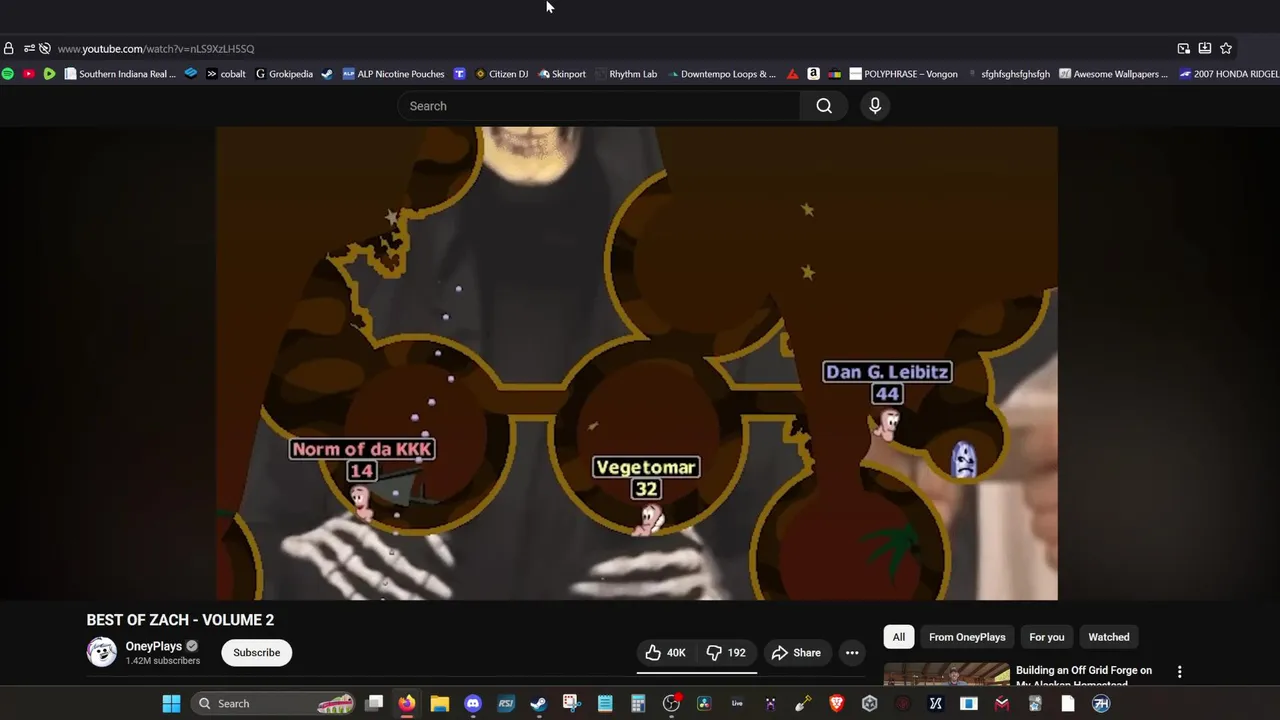
Task: Open the Steam bookmark icon in bookmarks bar
Action: pyautogui.click(x=327, y=74)
